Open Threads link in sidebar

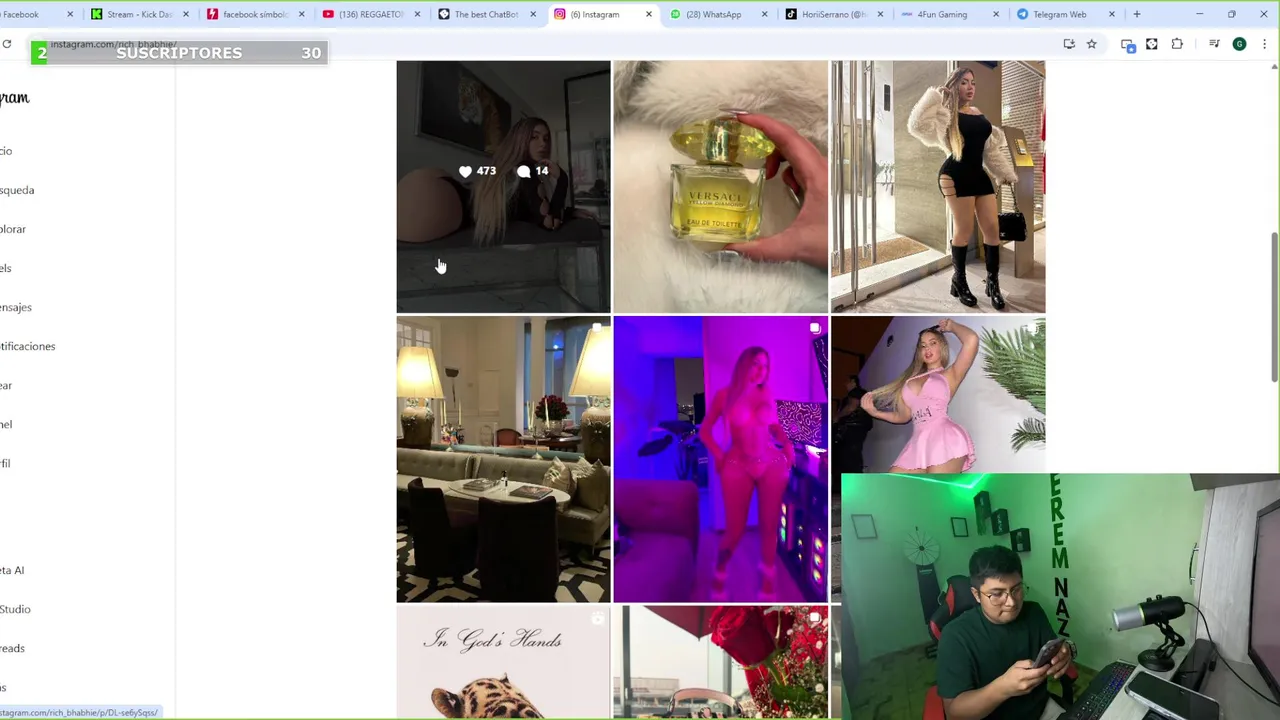12,648
